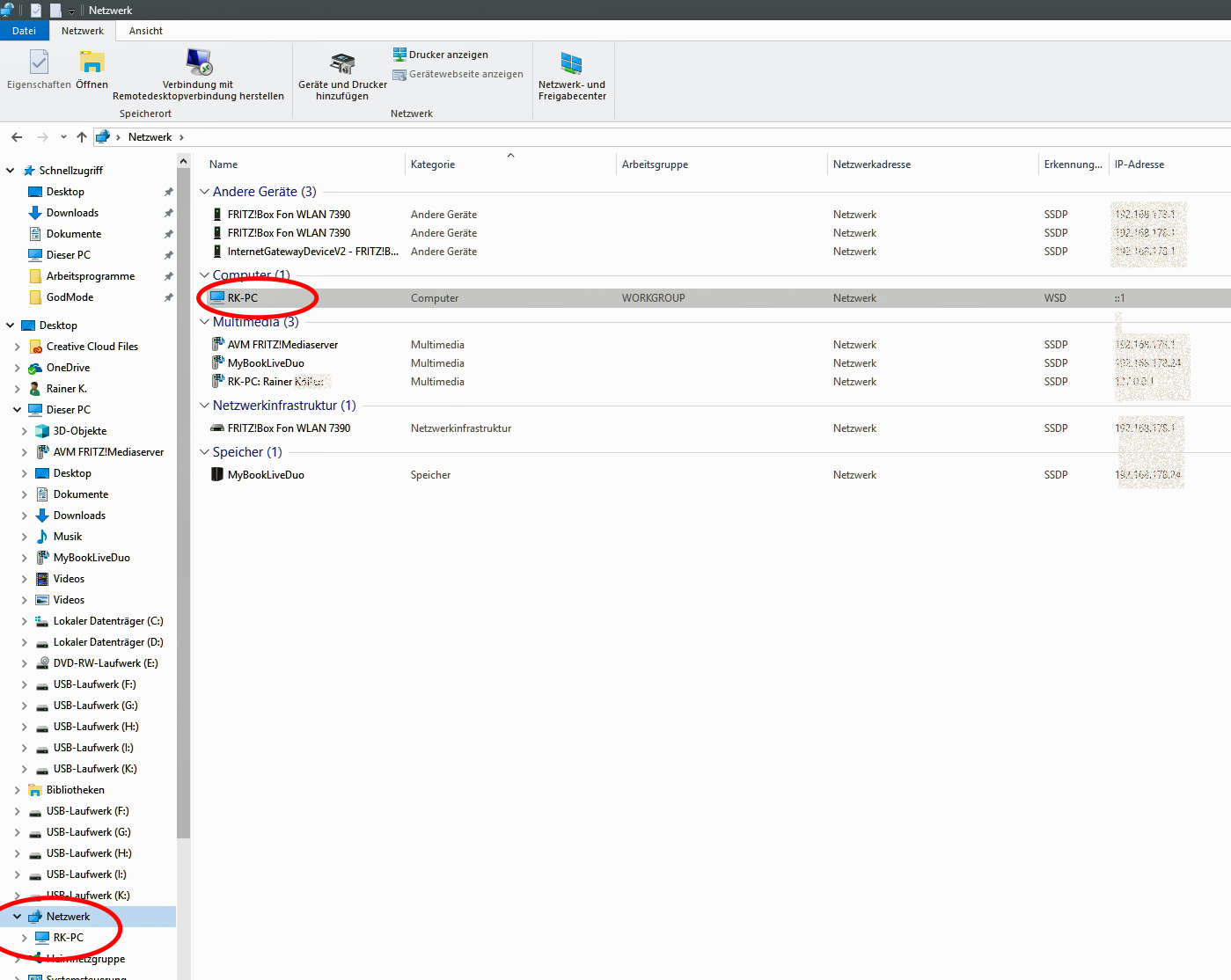
Task: Go forward with the right arrow
Action: point(42,137)
